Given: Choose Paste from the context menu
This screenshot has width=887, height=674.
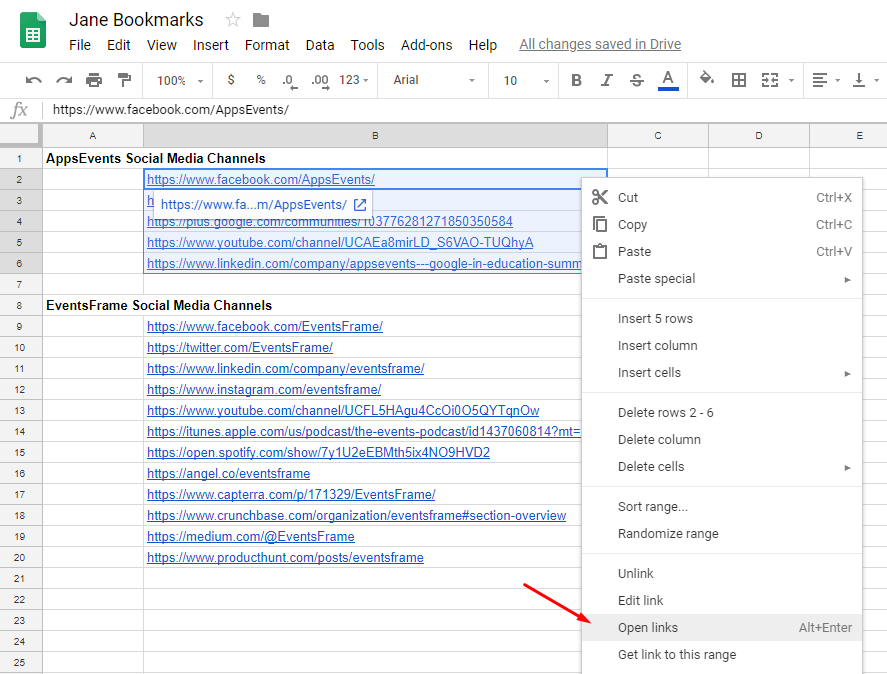Looking at the screenshot, I should [x=722, y=252].
